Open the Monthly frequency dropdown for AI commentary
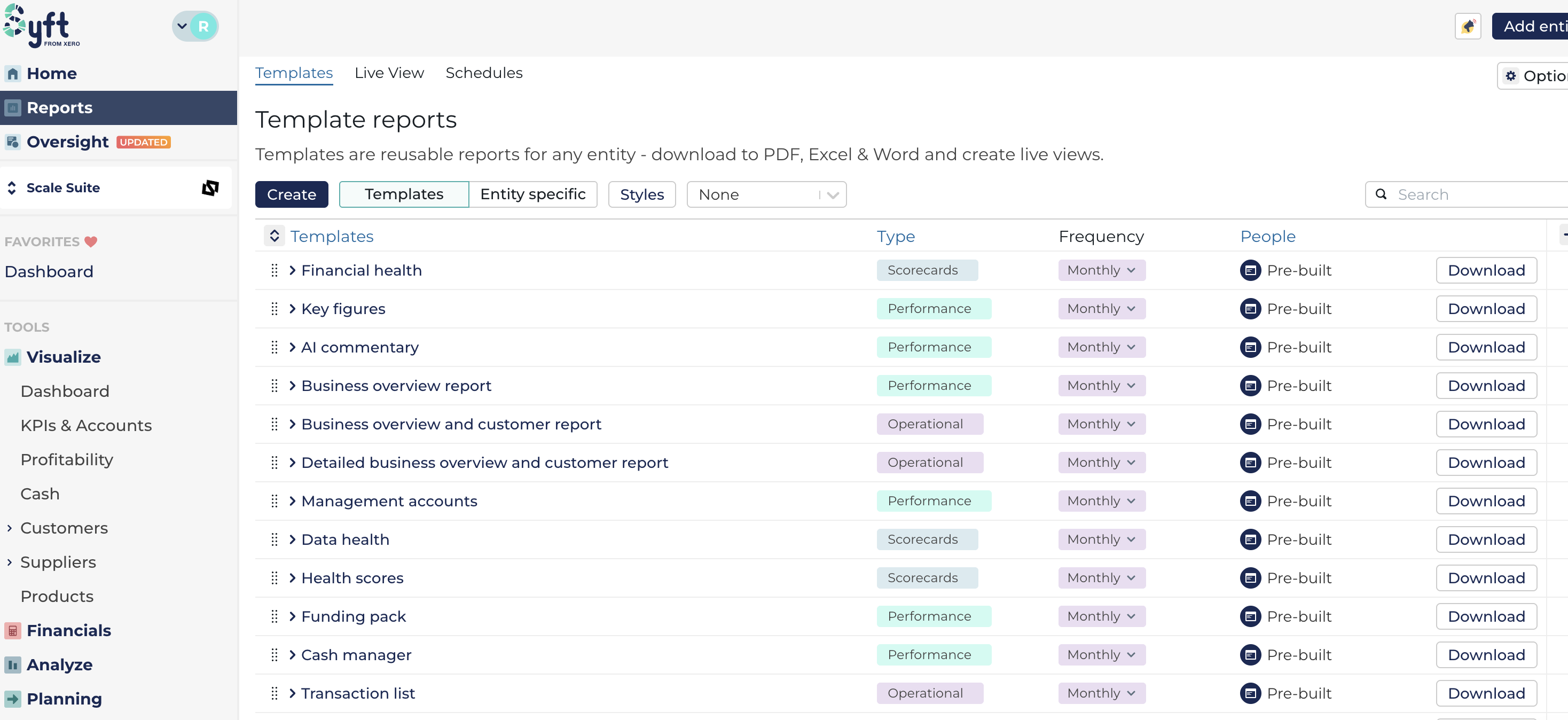Screen dimensions: 1568x720 1101,347
